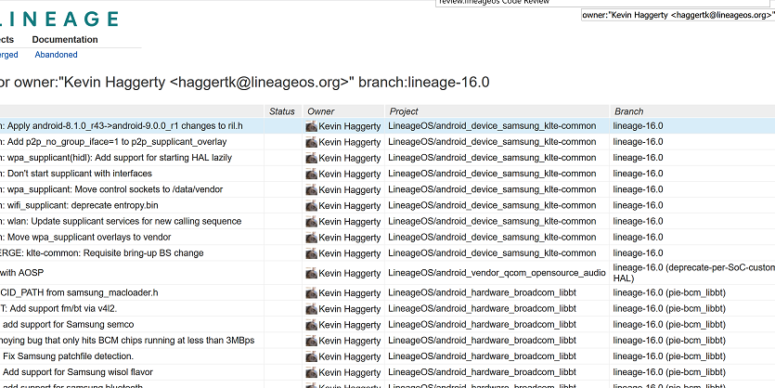Open lineage-16.0 branch link in 'bring-up BS change' row
This screenshot has height=388, width=775.
coord(638,253)
